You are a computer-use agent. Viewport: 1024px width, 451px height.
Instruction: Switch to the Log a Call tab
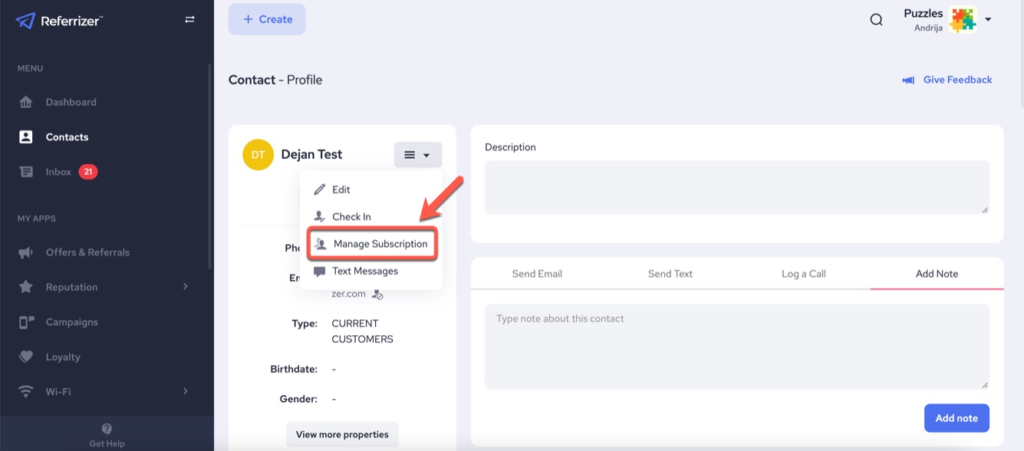[803, 274]
